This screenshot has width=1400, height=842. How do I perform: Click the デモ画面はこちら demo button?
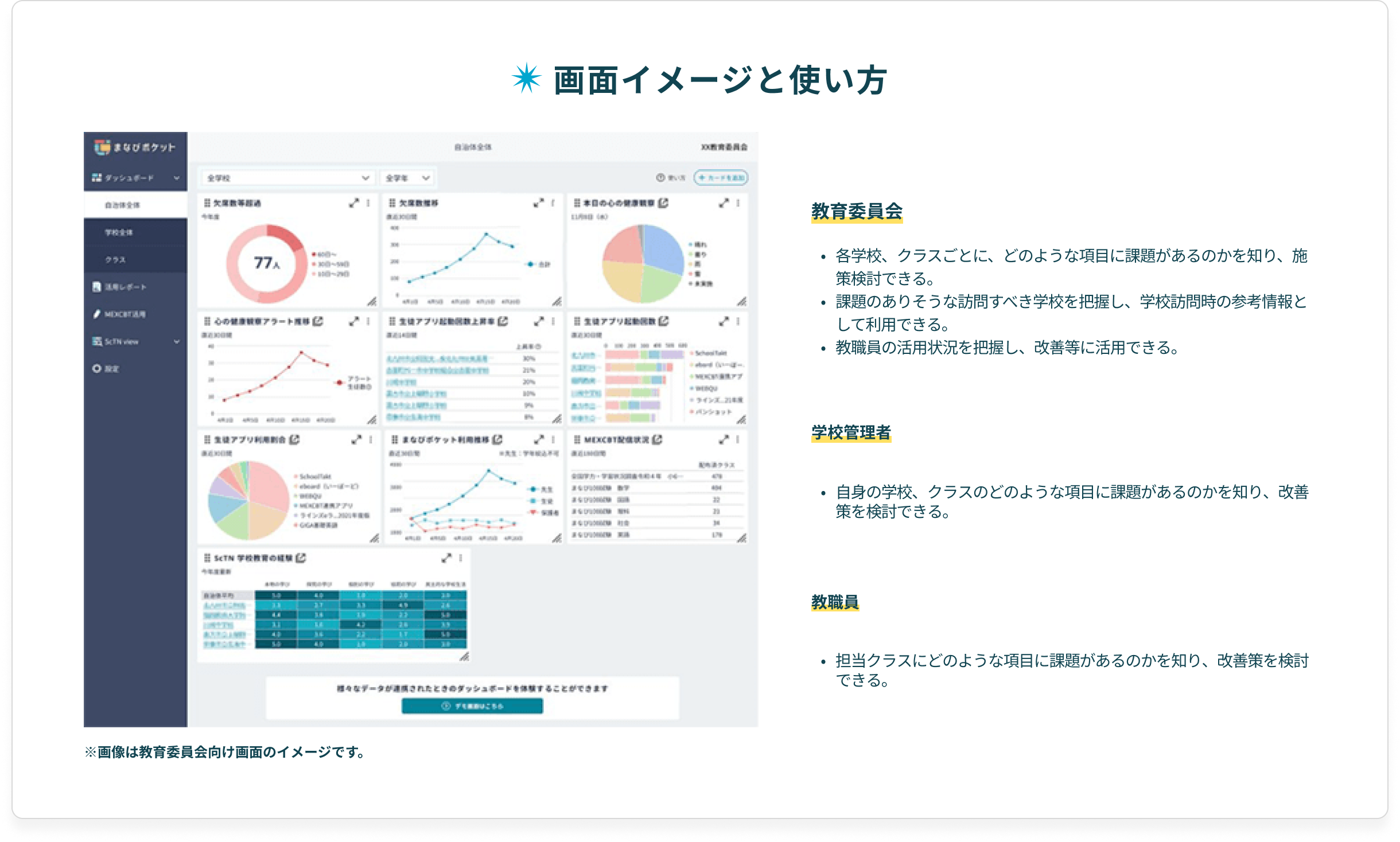point(472,706)
